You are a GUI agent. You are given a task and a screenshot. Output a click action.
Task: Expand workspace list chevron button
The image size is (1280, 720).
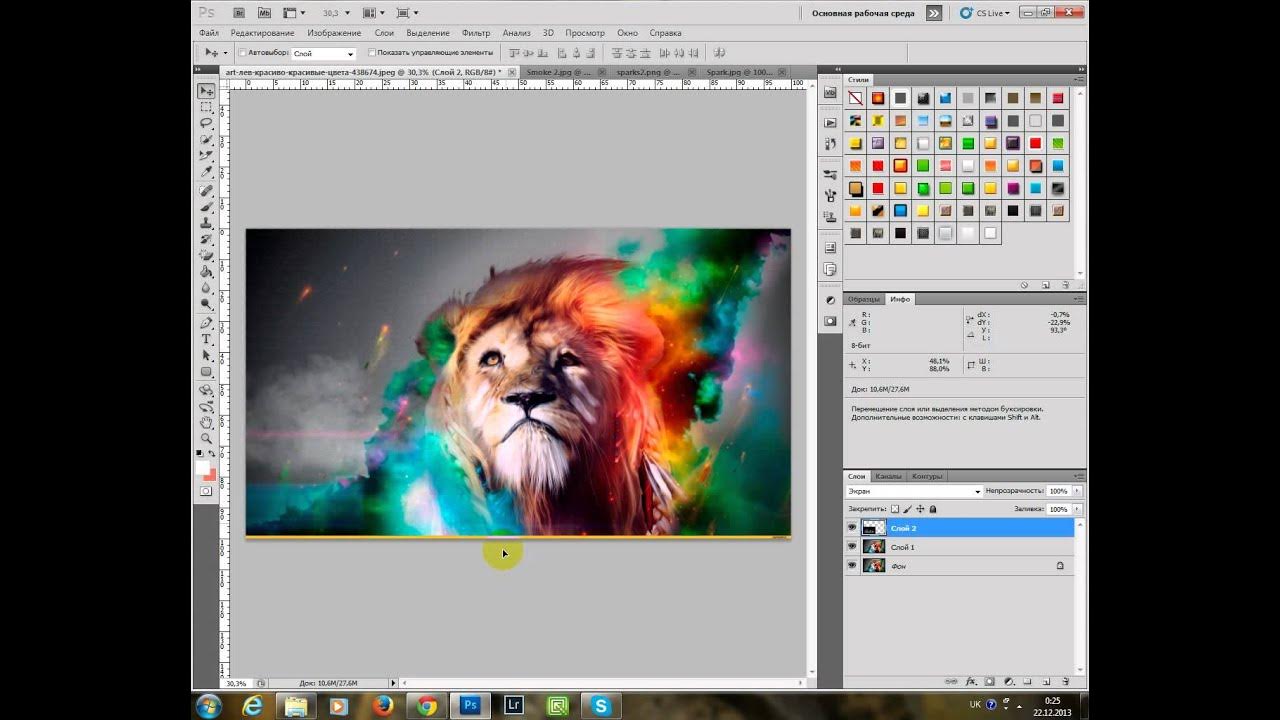coord(934,13)
